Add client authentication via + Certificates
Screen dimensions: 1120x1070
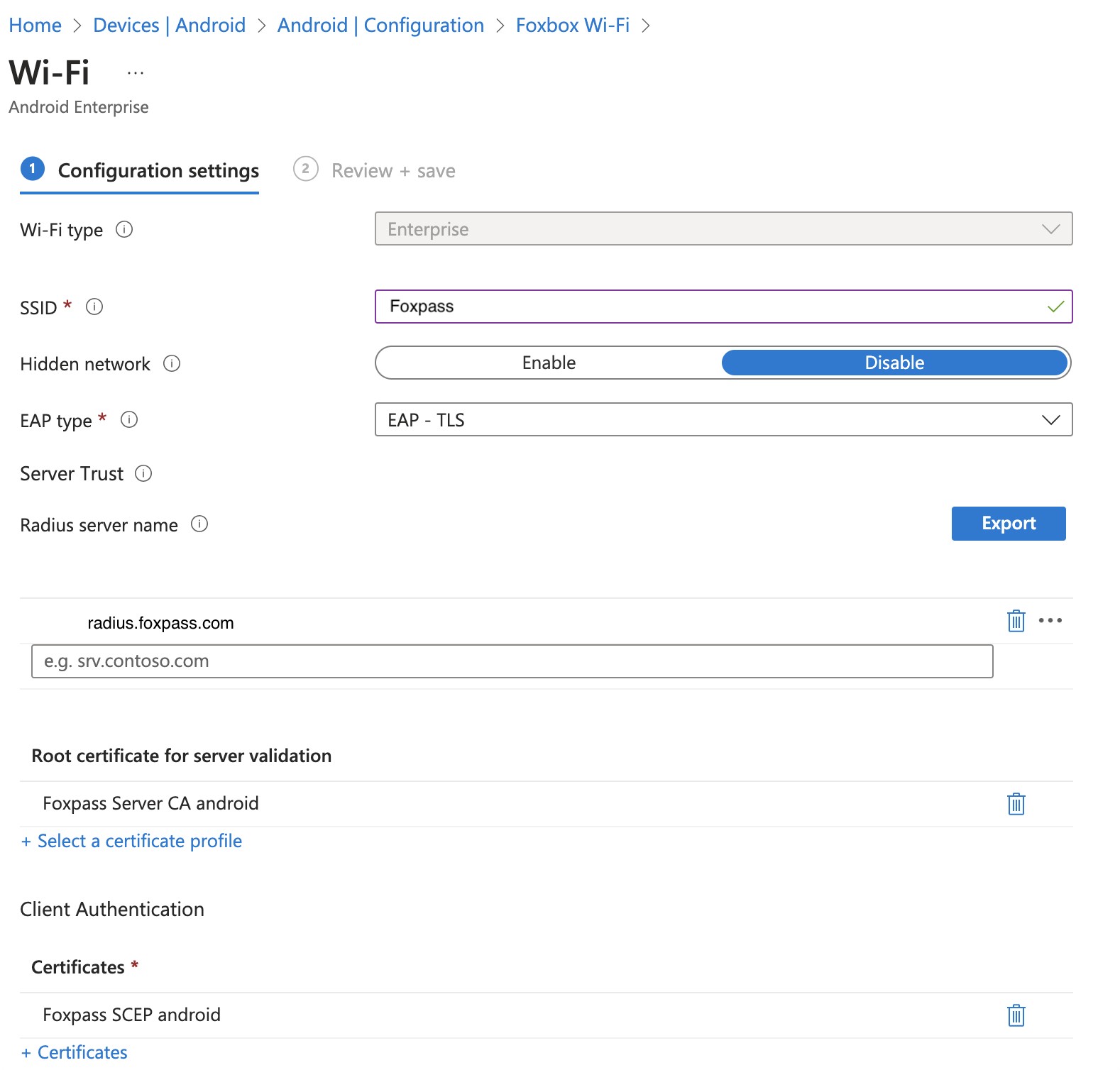tap(75, 1052)
